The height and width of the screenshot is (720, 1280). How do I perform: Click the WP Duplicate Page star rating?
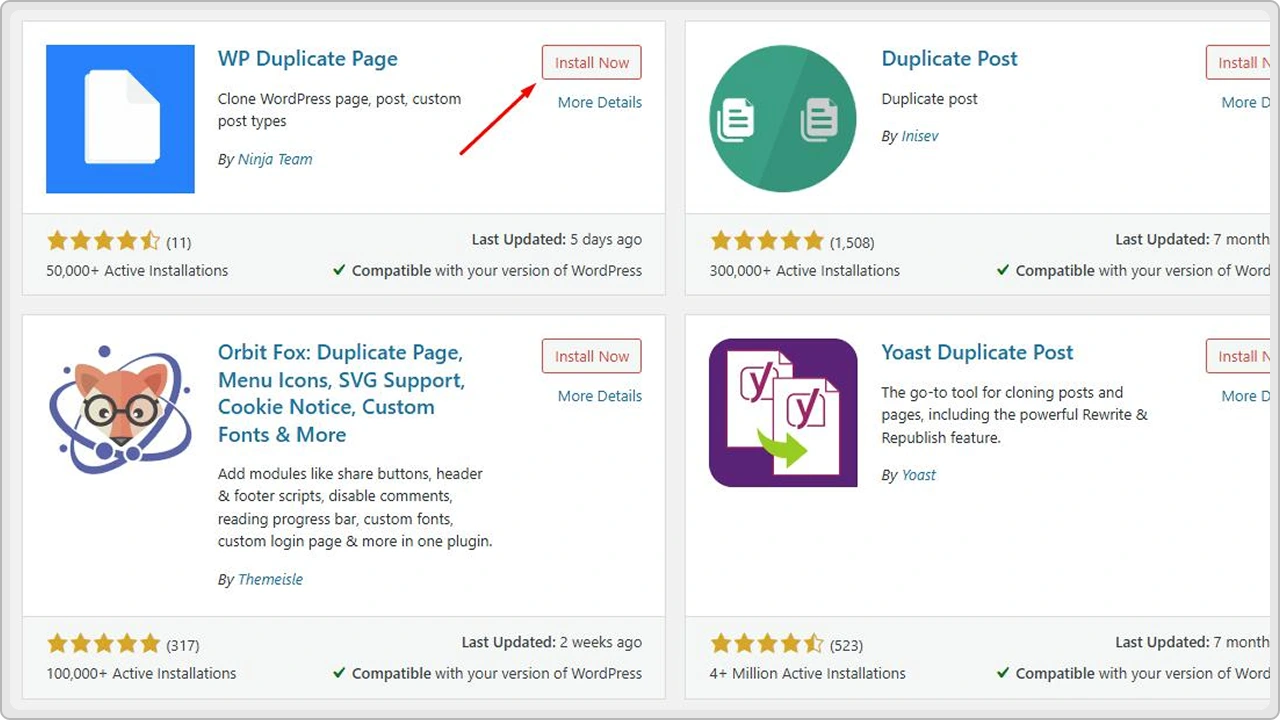(103, 241)
